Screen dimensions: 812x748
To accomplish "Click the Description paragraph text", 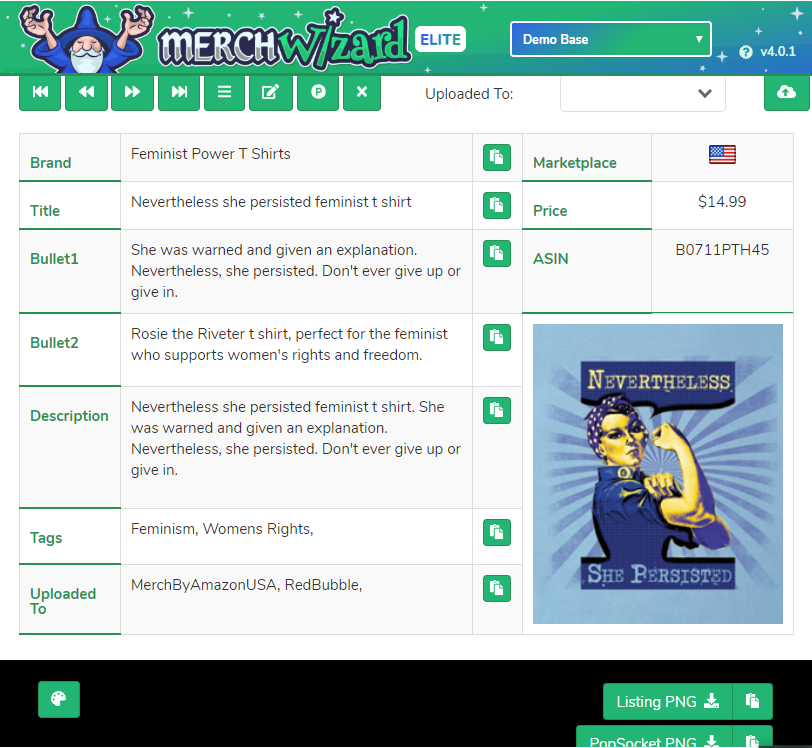I will pyautogui.click(x=296, y=438).
